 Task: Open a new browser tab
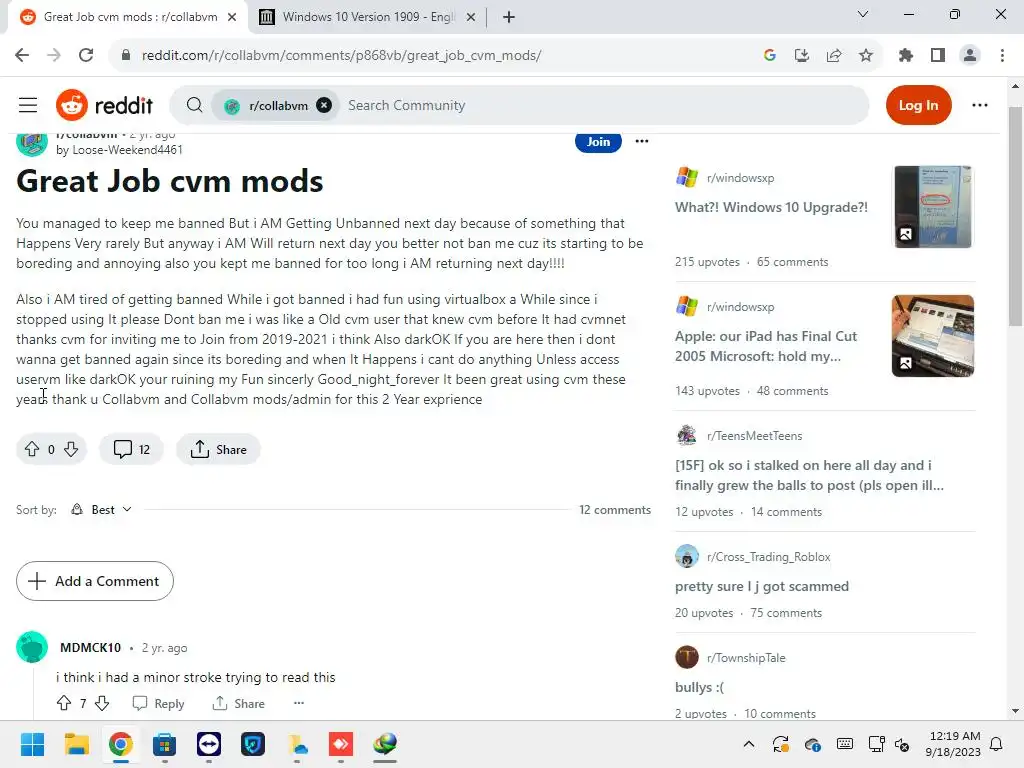pyautogui.click(x=509, y=17)
